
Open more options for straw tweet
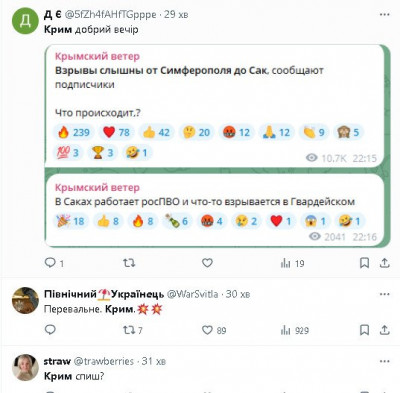coord(385,361)
